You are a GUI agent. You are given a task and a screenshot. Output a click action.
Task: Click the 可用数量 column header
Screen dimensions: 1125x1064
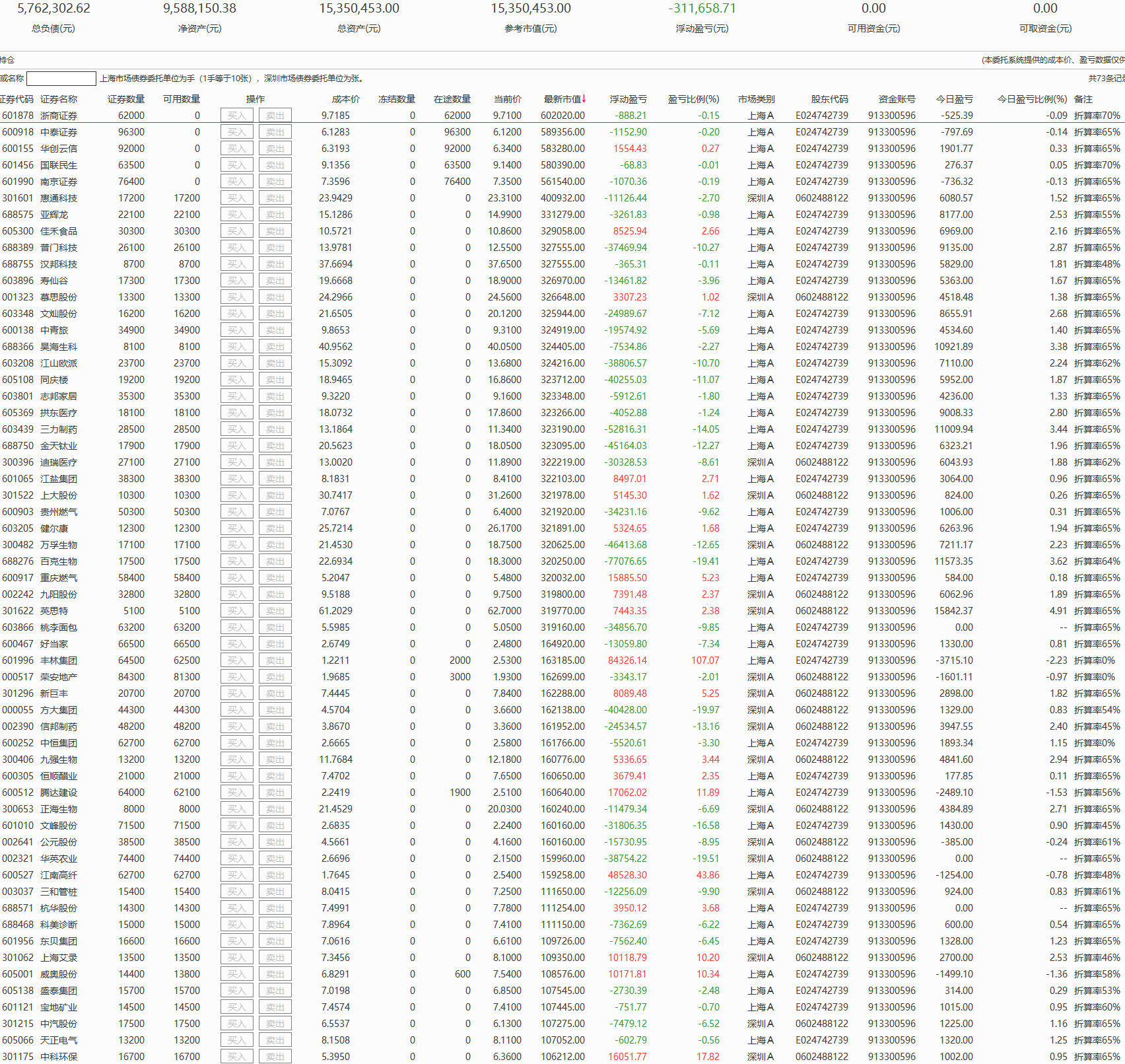point(182,99)
